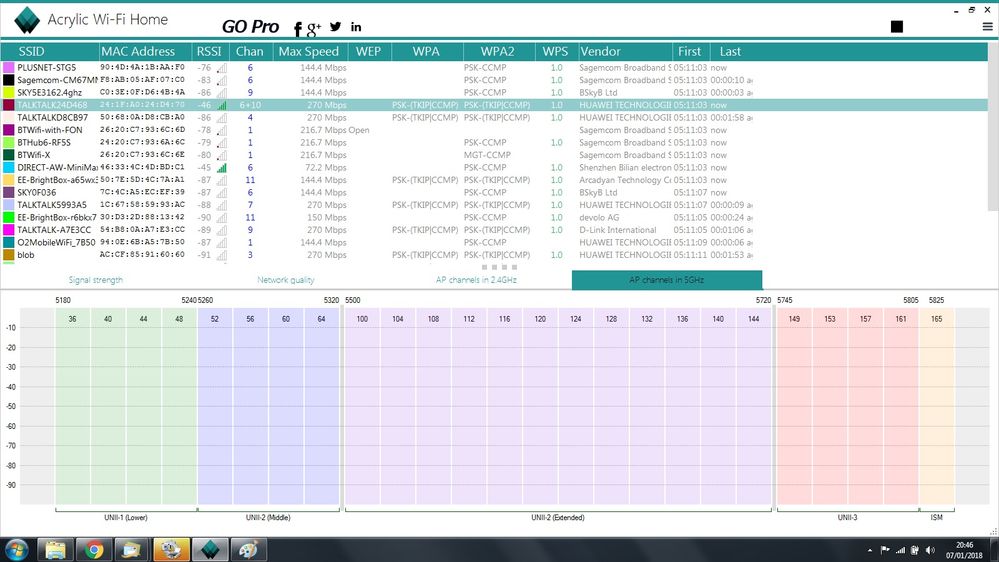
Task: Select AP channels in 5GHz tab
Action: click(x=666, y=280)
